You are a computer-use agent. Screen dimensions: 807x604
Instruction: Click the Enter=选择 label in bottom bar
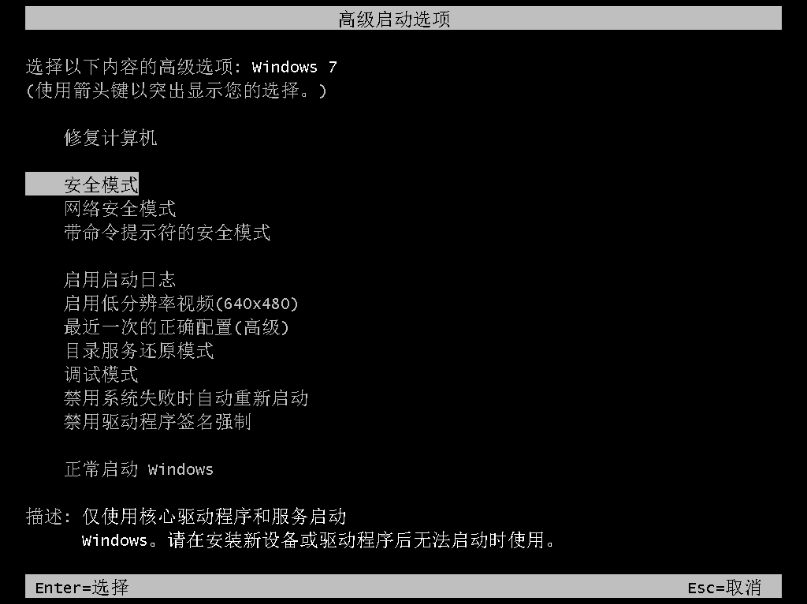pyautogui.click(x=82, y=588)
